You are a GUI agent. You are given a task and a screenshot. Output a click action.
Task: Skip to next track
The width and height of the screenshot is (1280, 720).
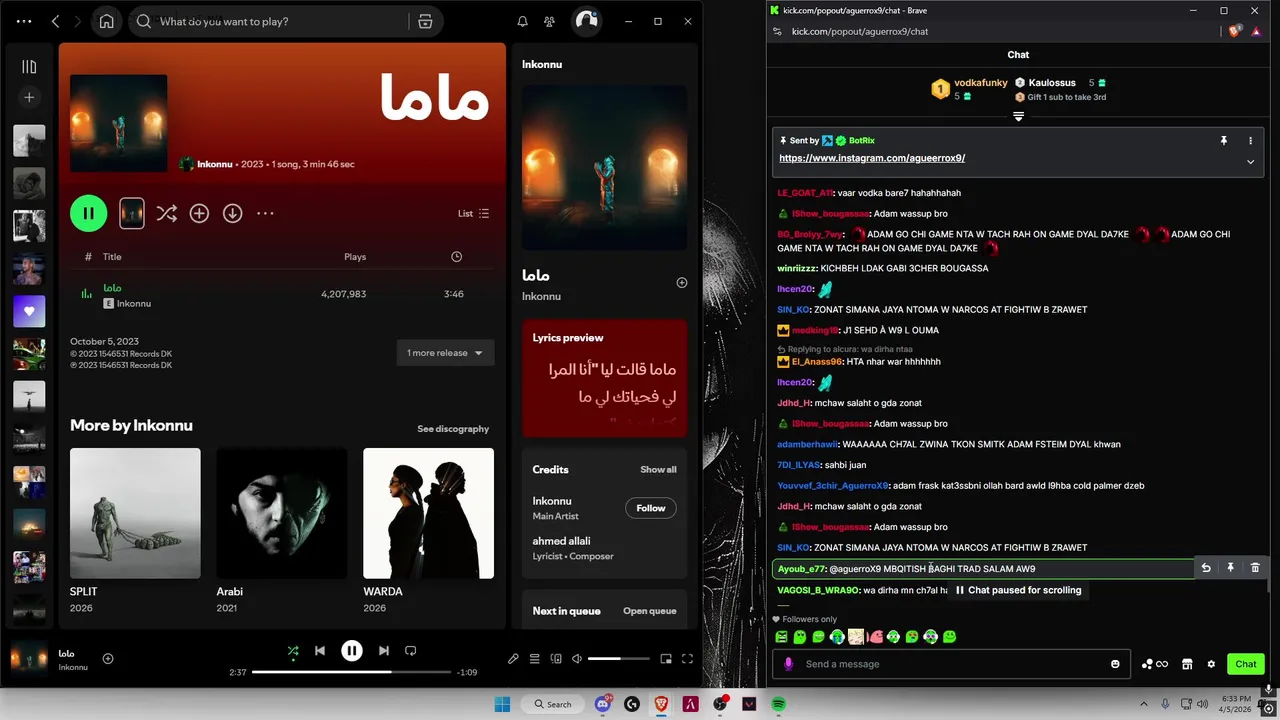click(384, 651)
